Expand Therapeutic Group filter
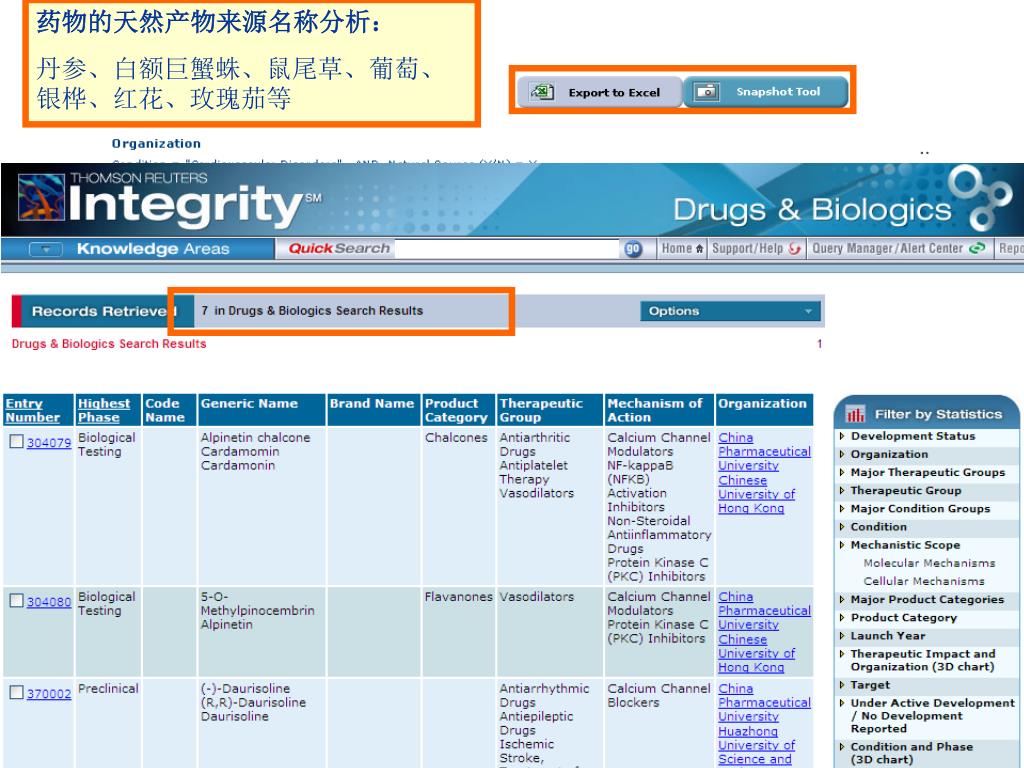The image size is (1024, 768). [x=842, y=490]
